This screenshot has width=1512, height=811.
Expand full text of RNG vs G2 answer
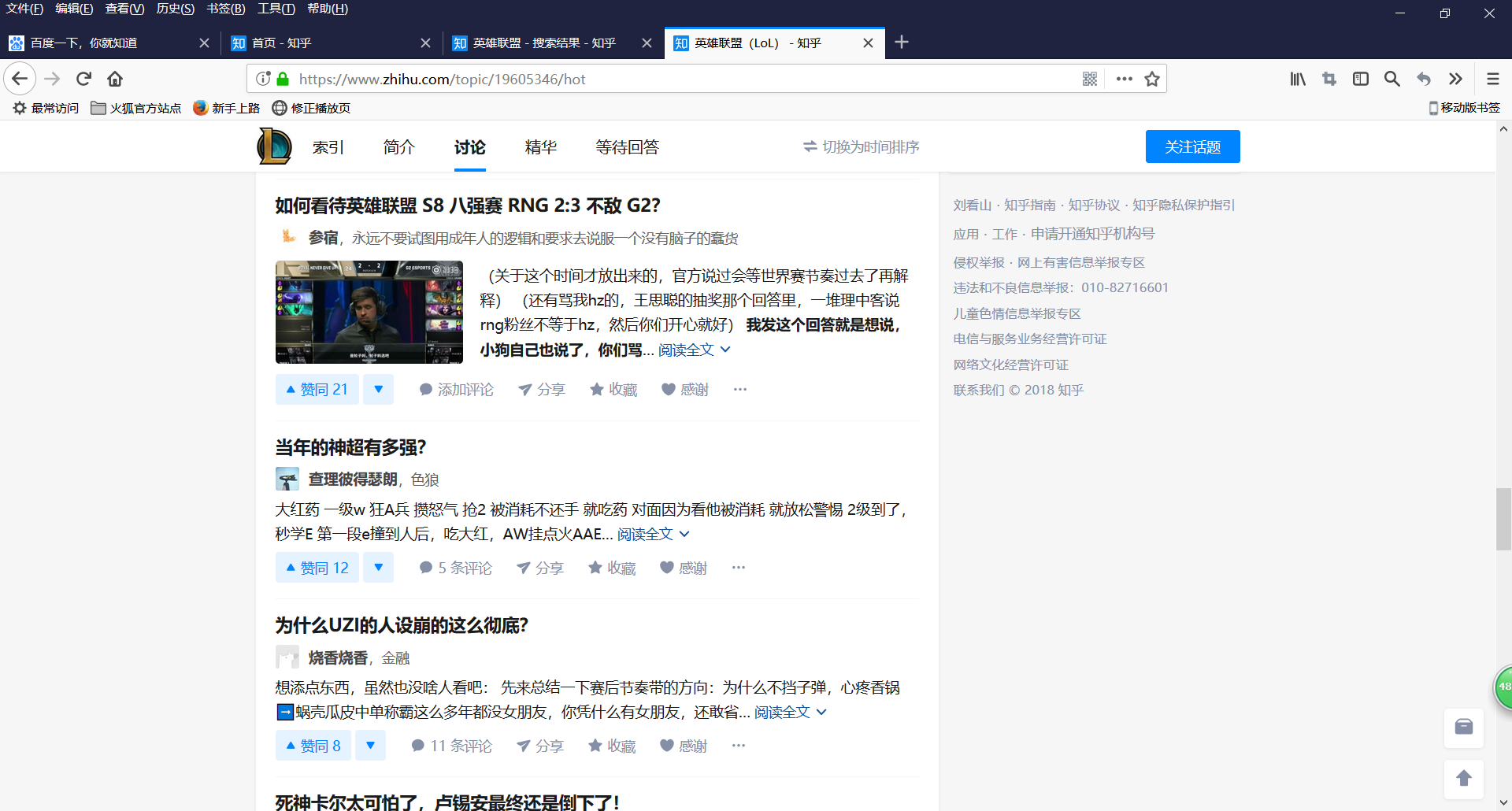click(695, 350)
